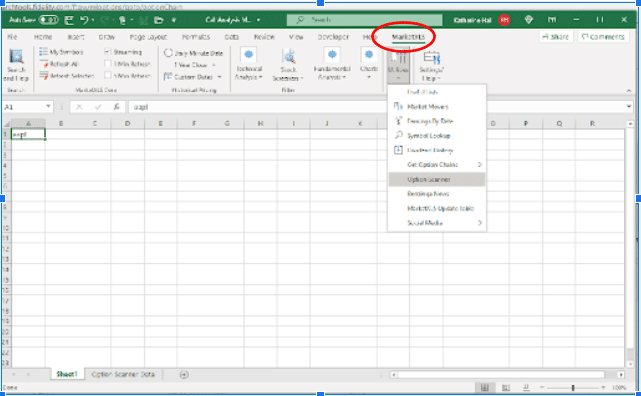This screenshot has height=396, width=641.
Task: Open the Fundamental Analysis ribbon button
Action: (x=332, y=65)
